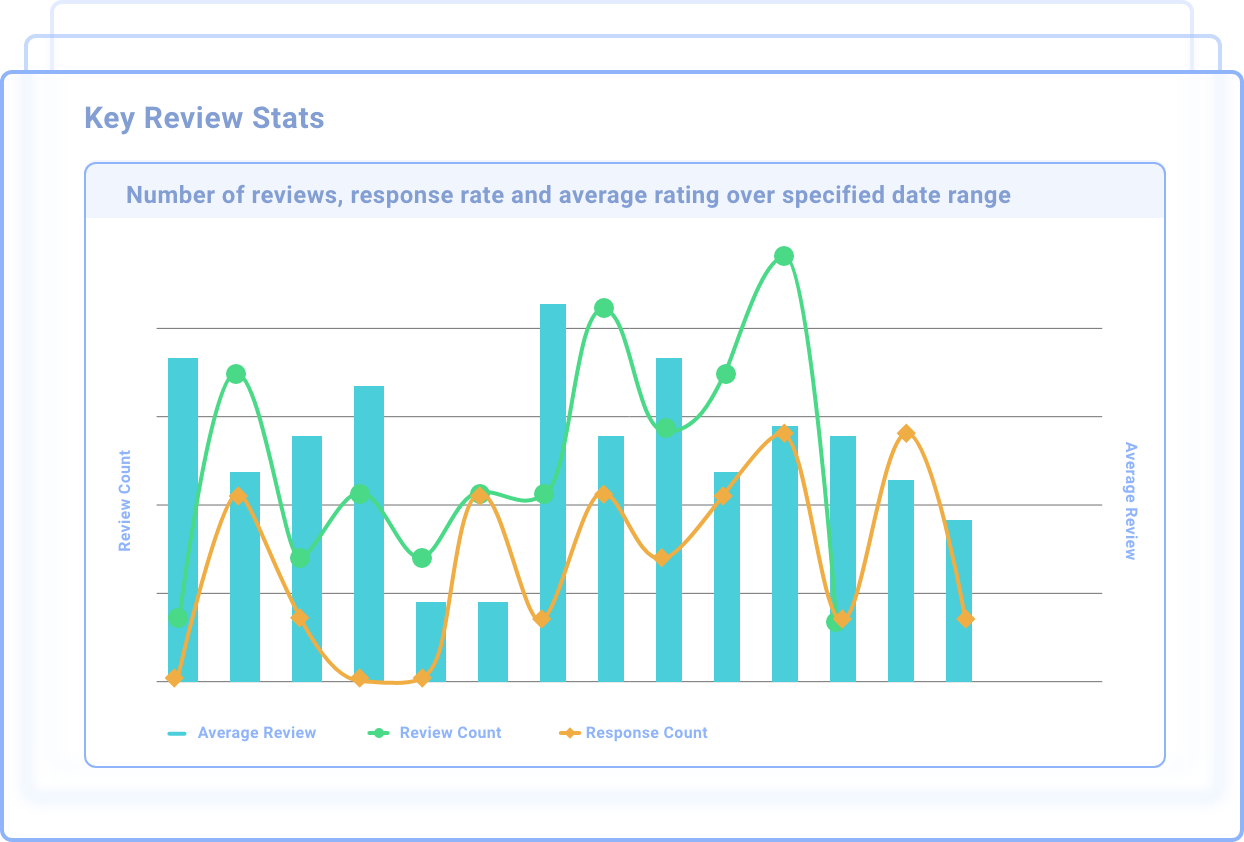Click the Key Review Stats heading
The width and height of the screenshot is (1244, 842).
(204, 118)
